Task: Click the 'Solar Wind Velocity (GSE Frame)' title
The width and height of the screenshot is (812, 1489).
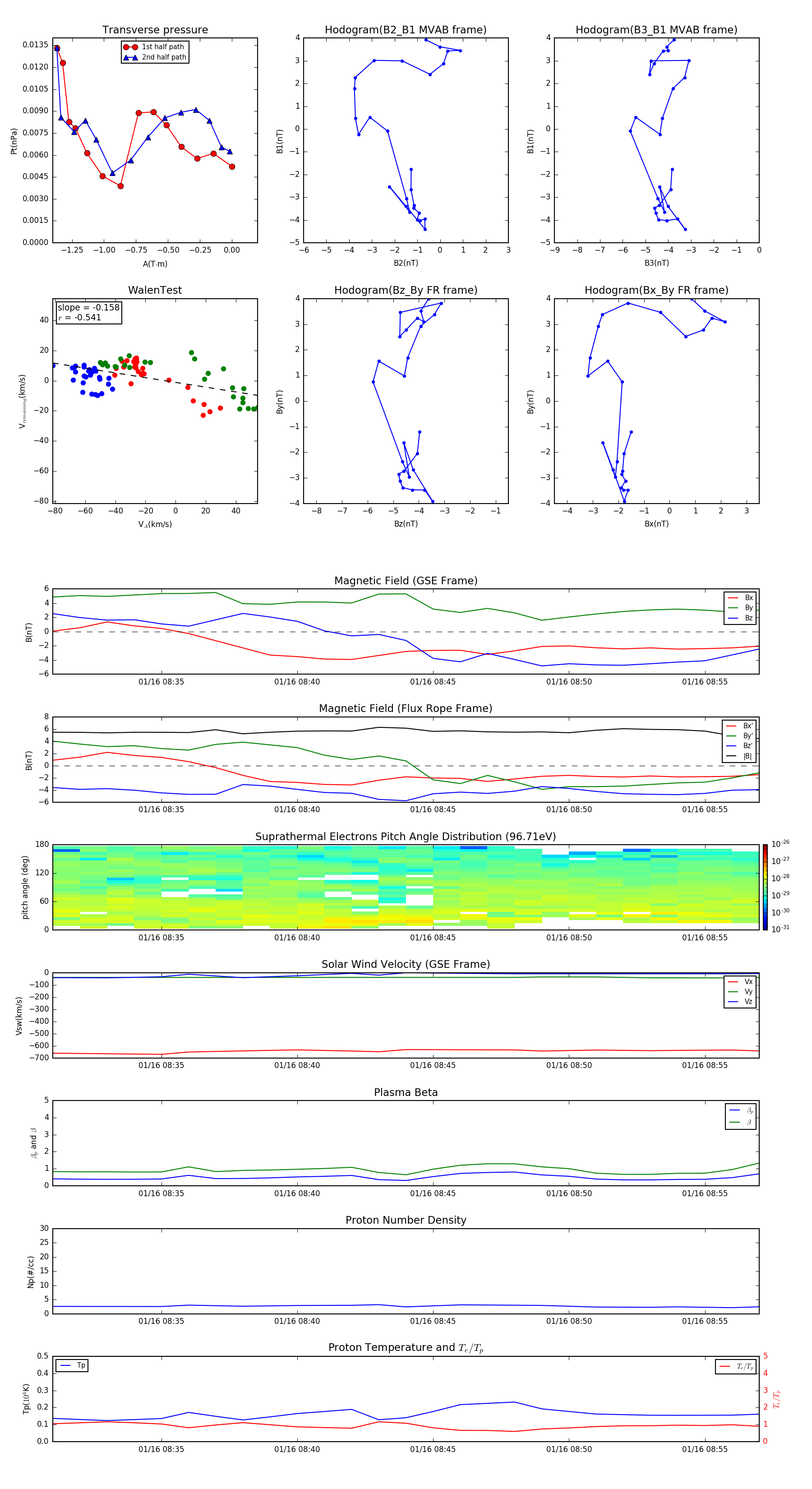Action: point(406,965)
